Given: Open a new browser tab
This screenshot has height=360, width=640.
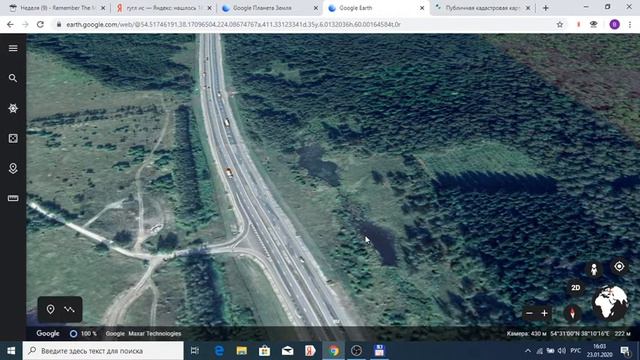Looking at the screenshot, I should (x=546, y=8).
